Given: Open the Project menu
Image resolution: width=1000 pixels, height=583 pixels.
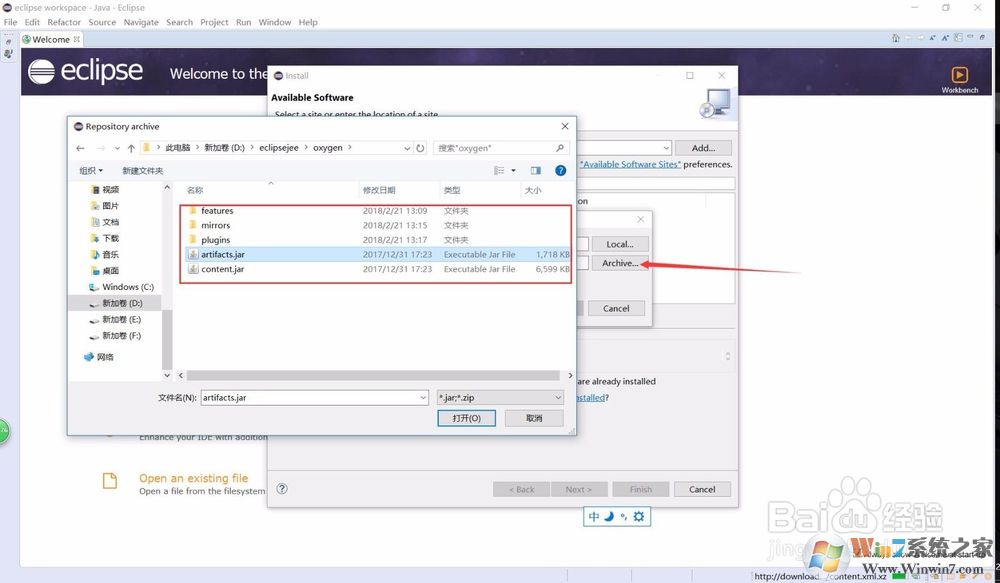Looking at the screenshot, I should [x=214, y=22].
